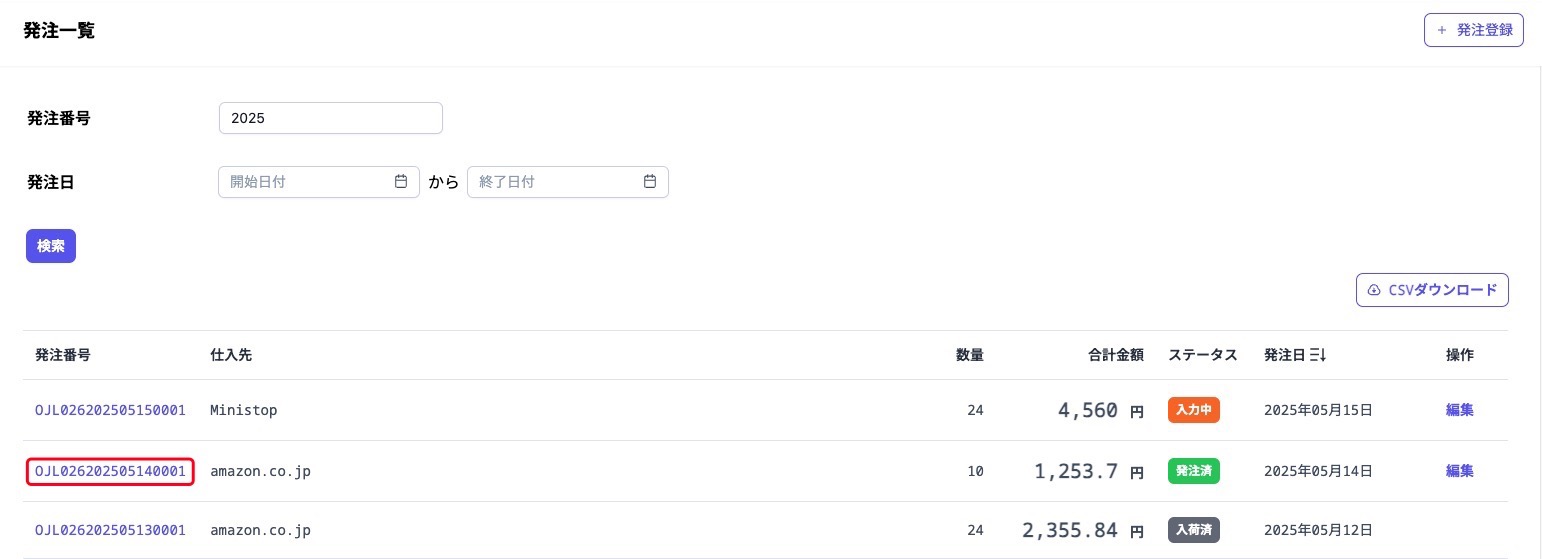This screenshot has height=559, width=1542.
Task: Click 編集 for the May 14 amazon order
Action: point(1459,471)
